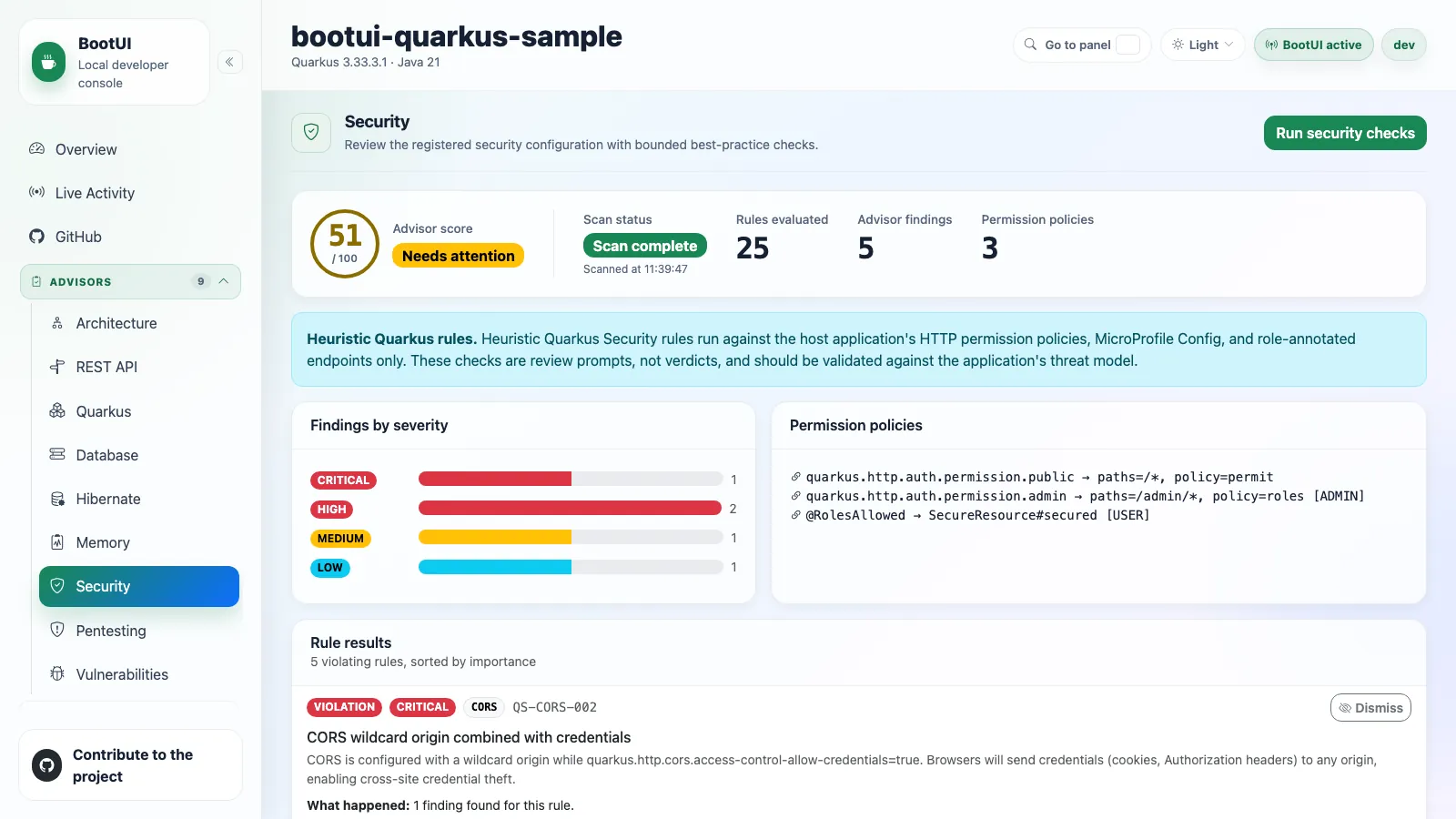This screenshot has width=1456, height=819.
Task: Click link icon beside @RolesAllowed policy
Action: [795, 515]
